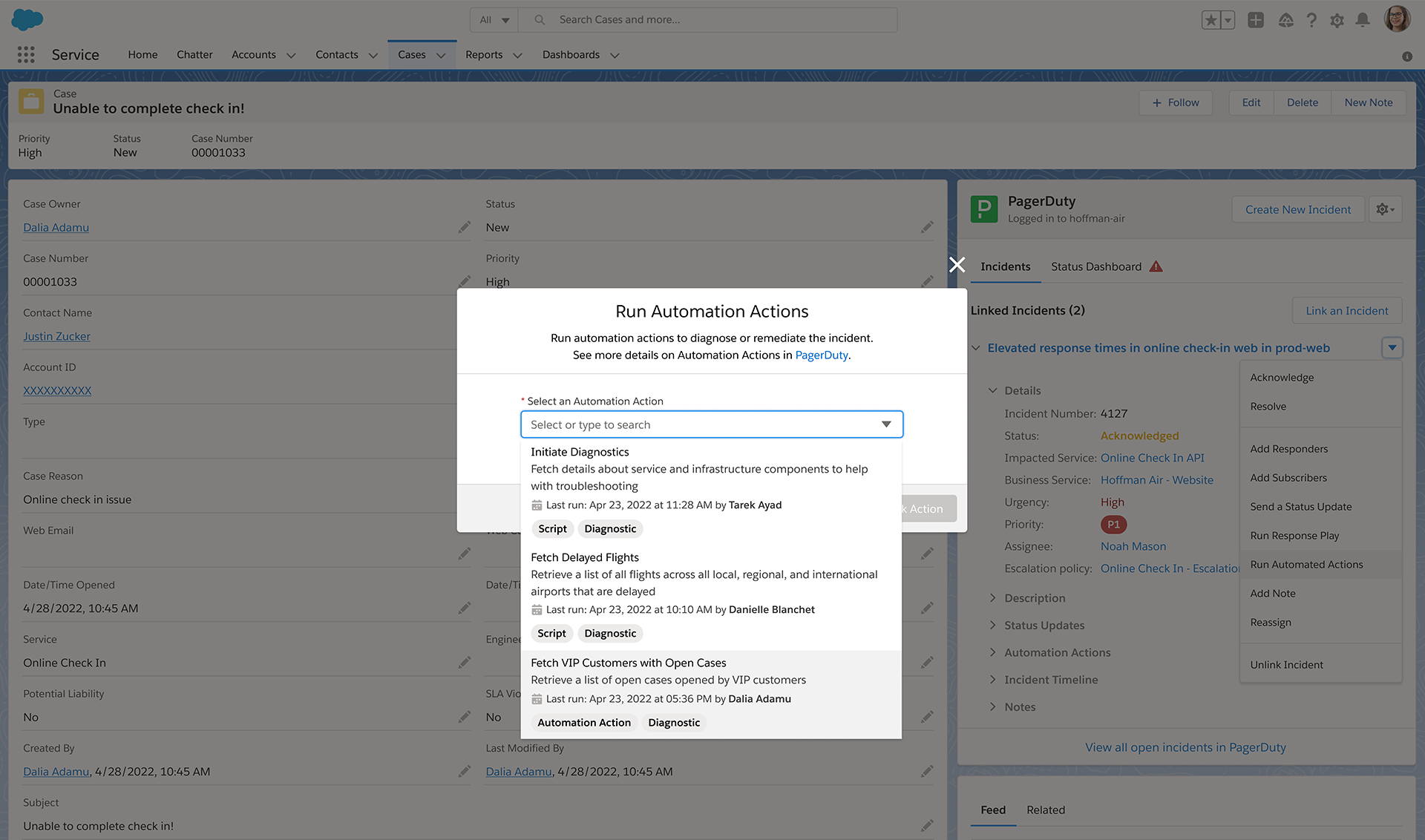Viewport: 1425px width, 840px height.
Task: Expand the Description section
Action: click(x=992, y=597)
